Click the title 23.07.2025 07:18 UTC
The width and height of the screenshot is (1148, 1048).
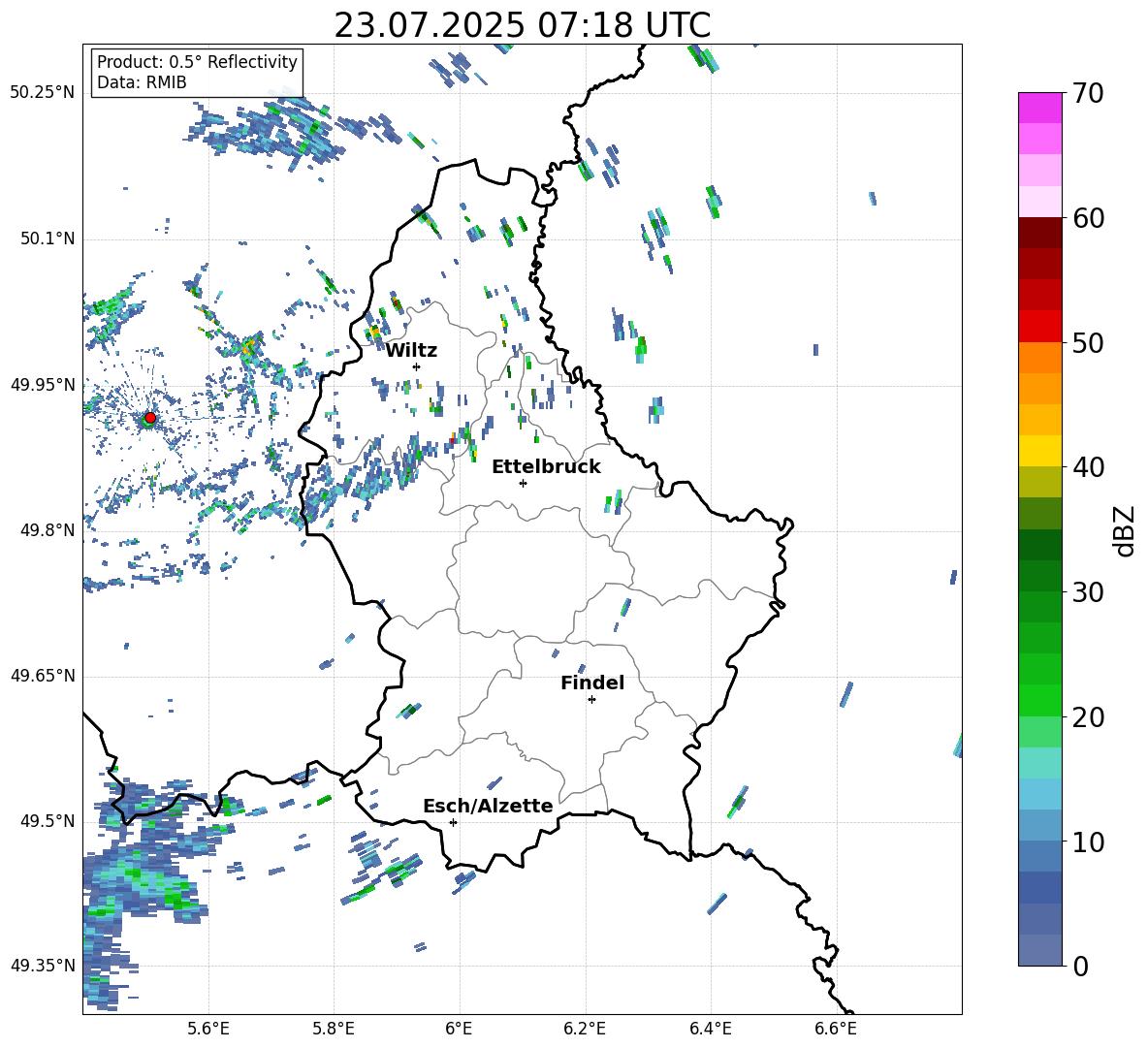coord(522,25)
